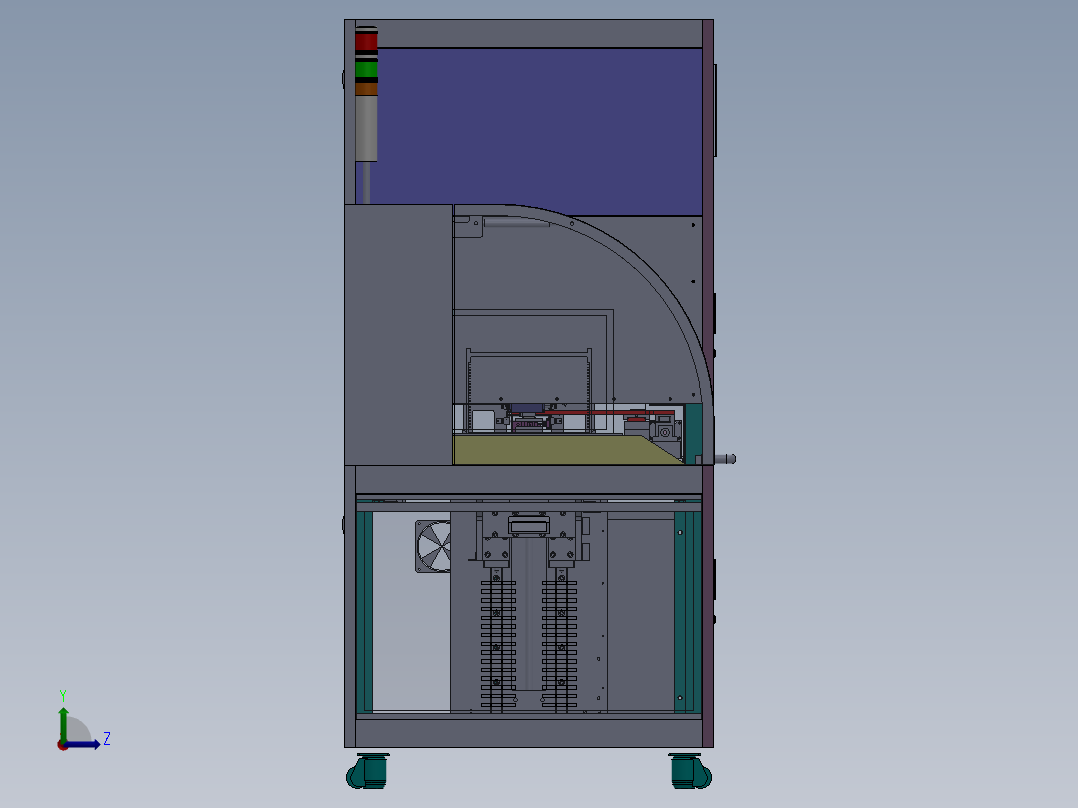Select the red X axis origin dot
The image size is (1078, 808).
point(63,744)
